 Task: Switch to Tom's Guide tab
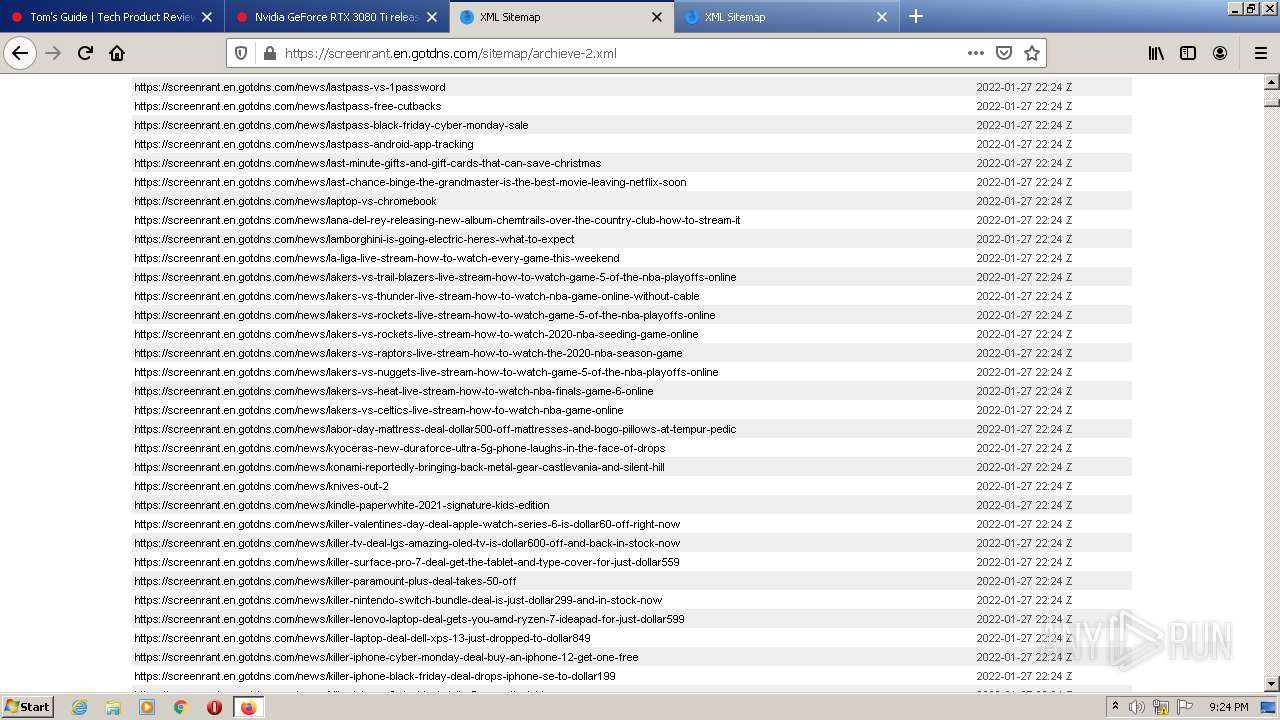click(x=111, y=17)
